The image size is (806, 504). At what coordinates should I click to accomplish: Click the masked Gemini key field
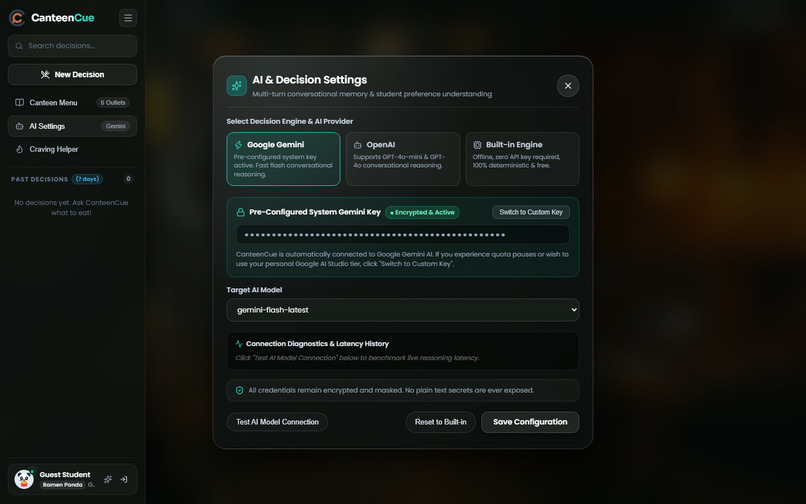click(x=403, y=235)
